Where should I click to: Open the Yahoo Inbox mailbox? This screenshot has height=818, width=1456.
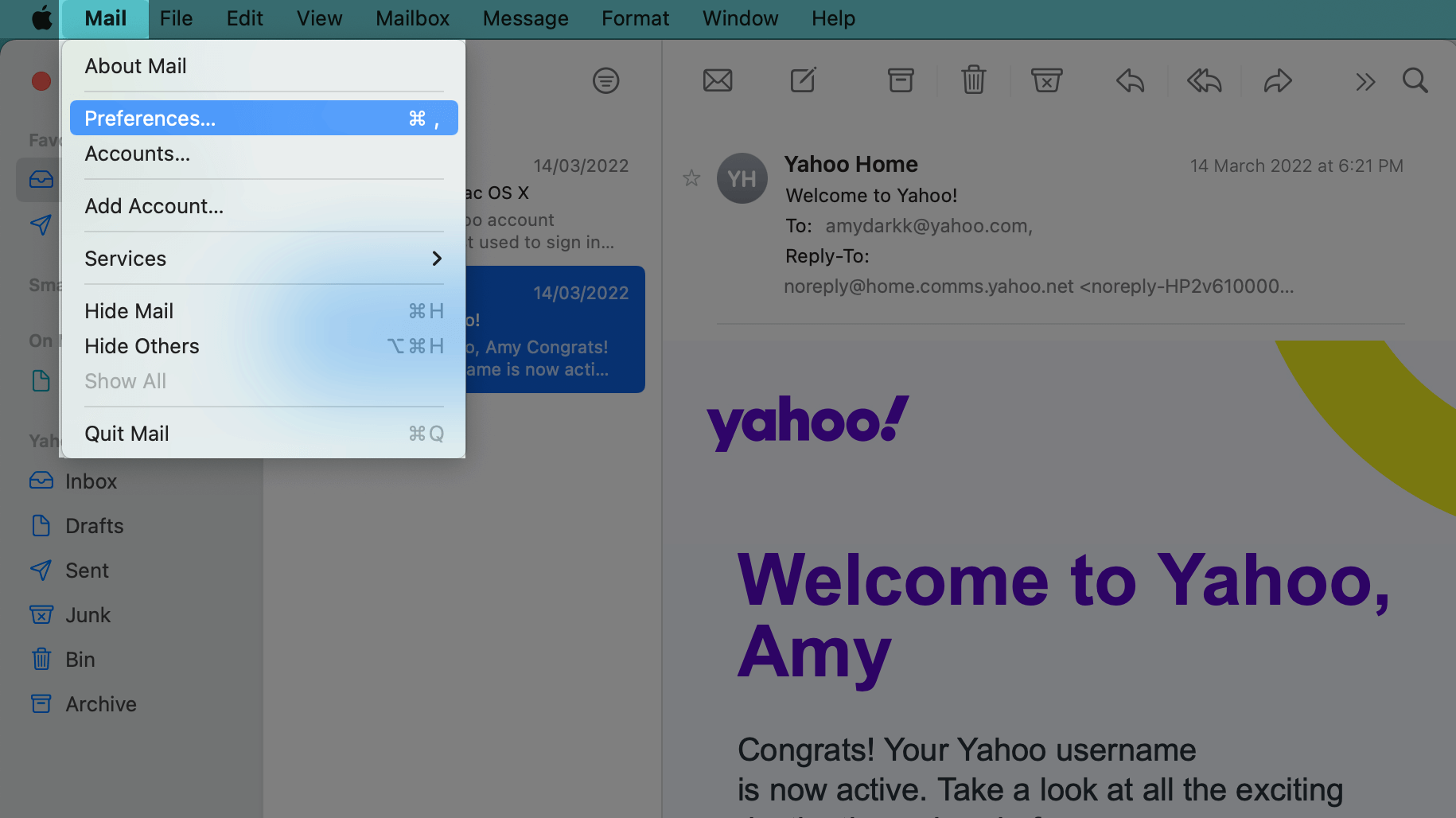click(91, 481)
